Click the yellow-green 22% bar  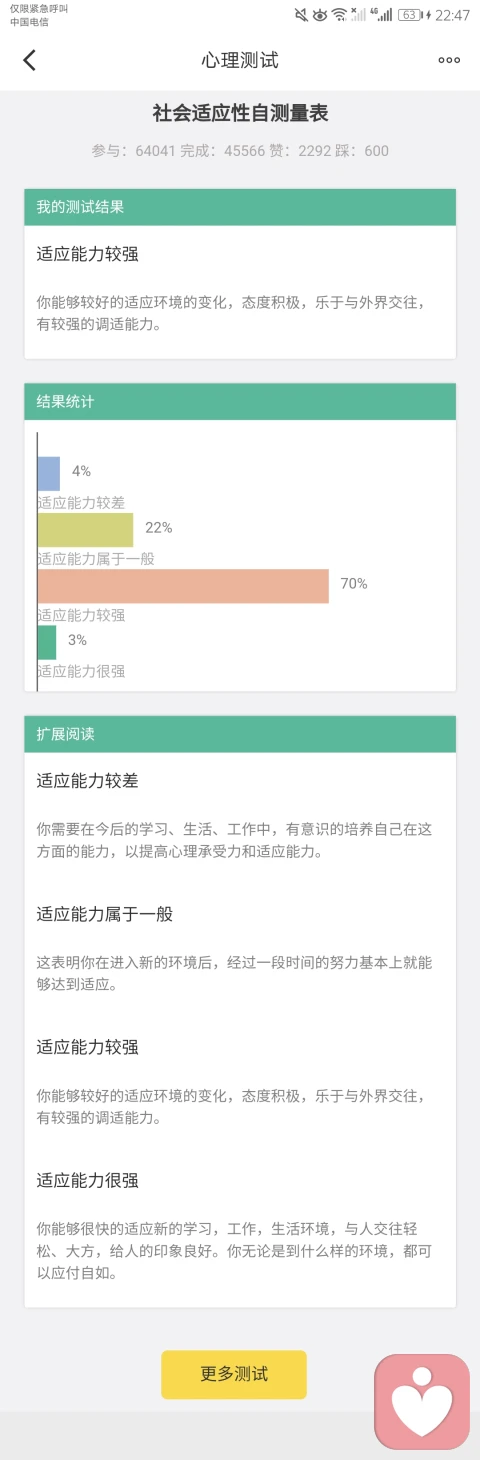85,530
